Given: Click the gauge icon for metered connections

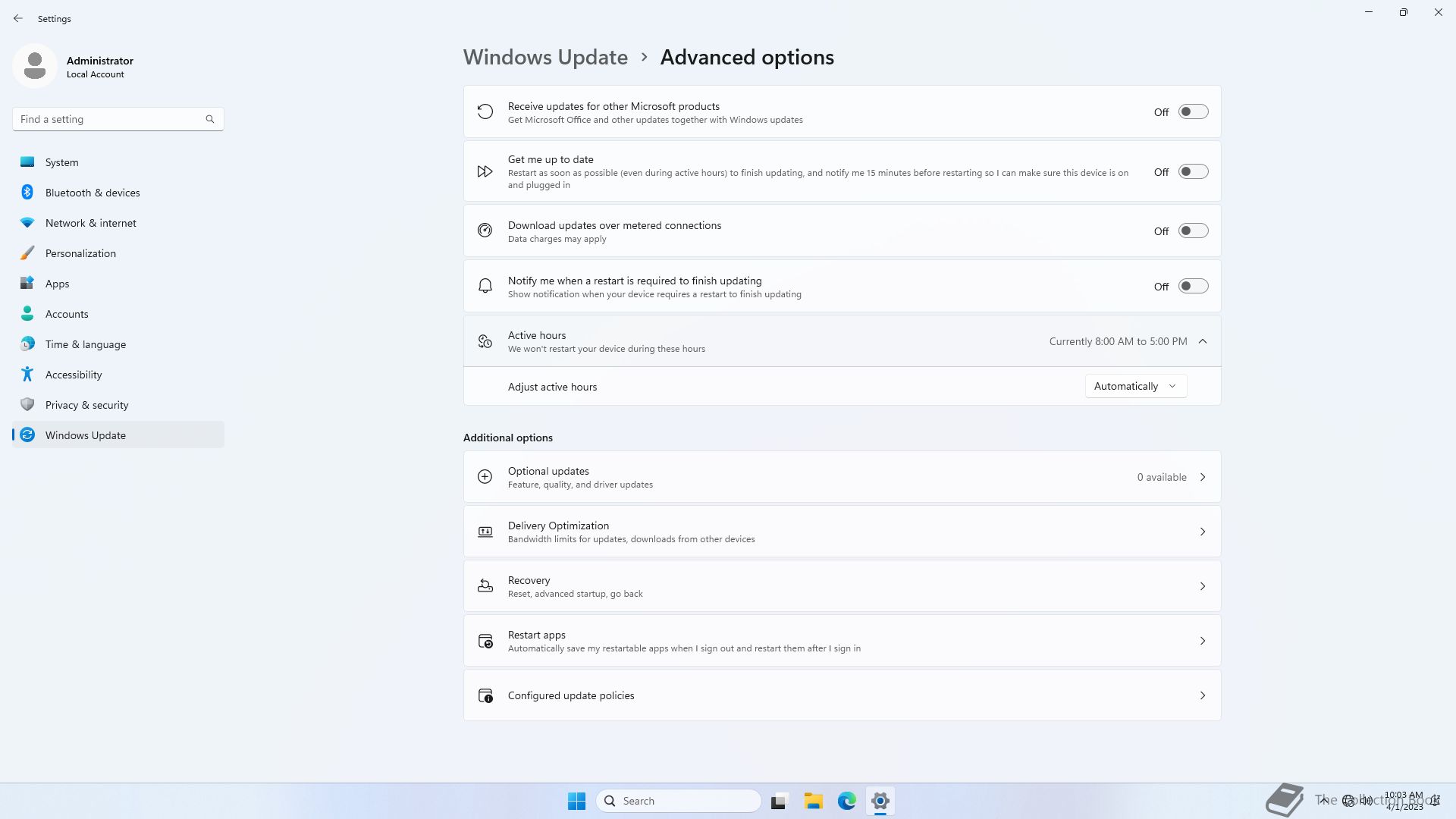Looking at the screenshot, I should click(x=485, y=231).
